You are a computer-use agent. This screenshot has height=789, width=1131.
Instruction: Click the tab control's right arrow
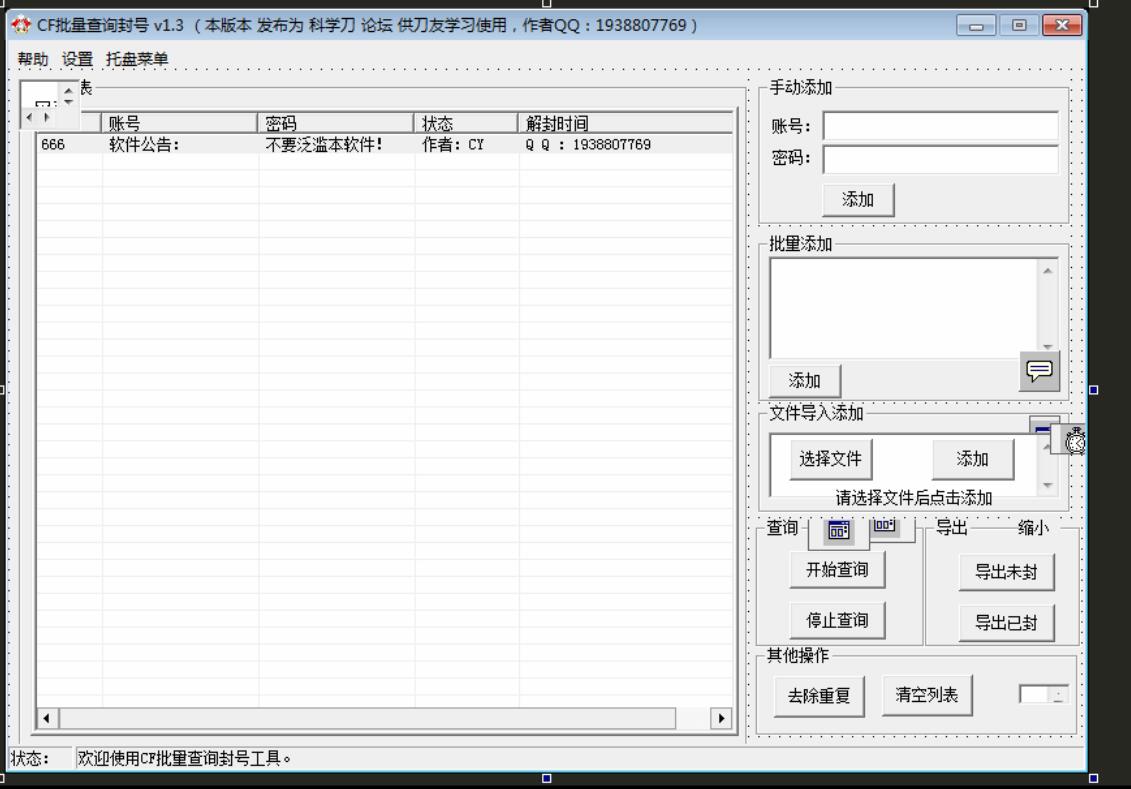[x=46, y=117]
